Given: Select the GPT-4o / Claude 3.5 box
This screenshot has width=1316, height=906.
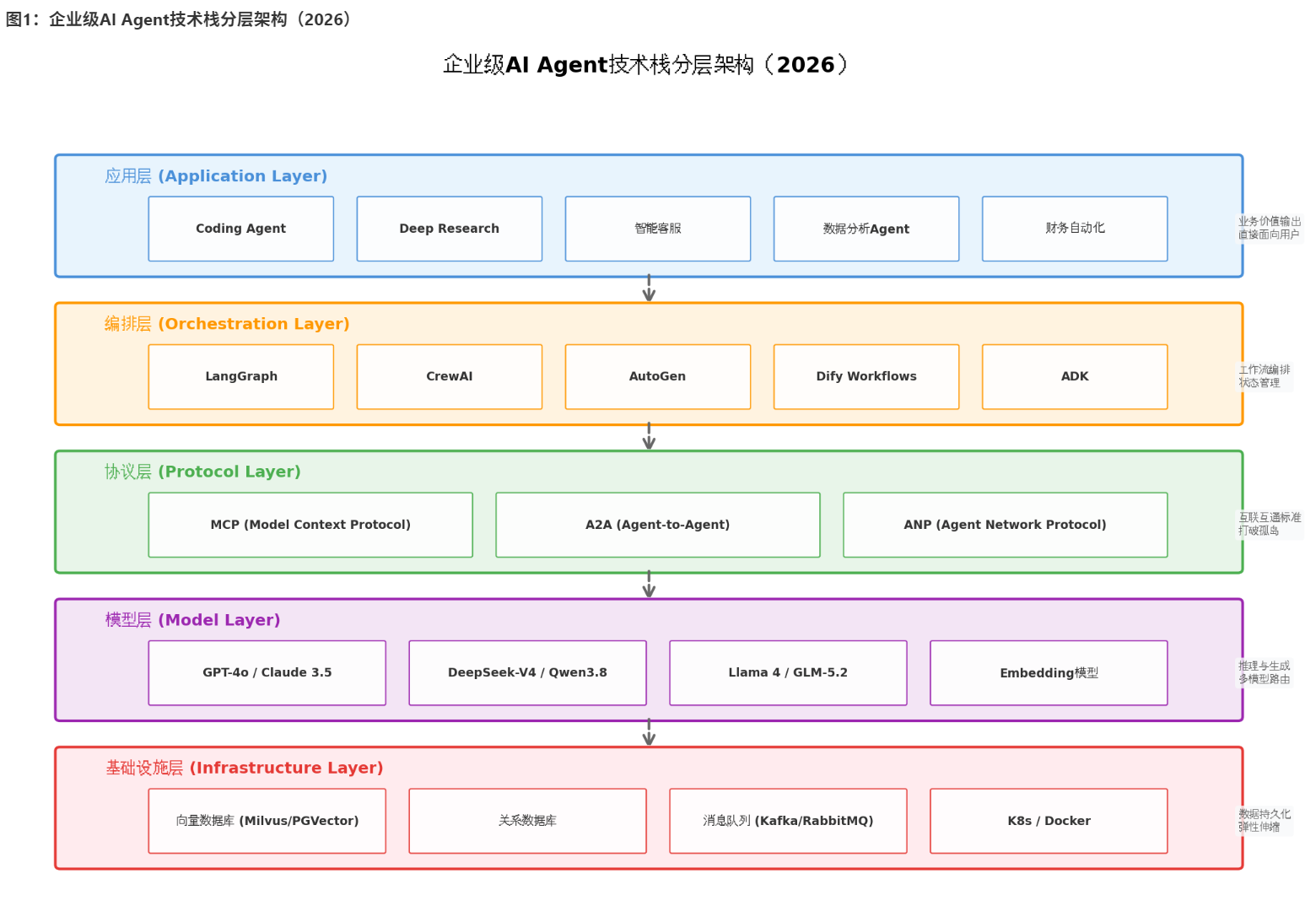Looking at the screenshot, I should (x=267, y=672).
